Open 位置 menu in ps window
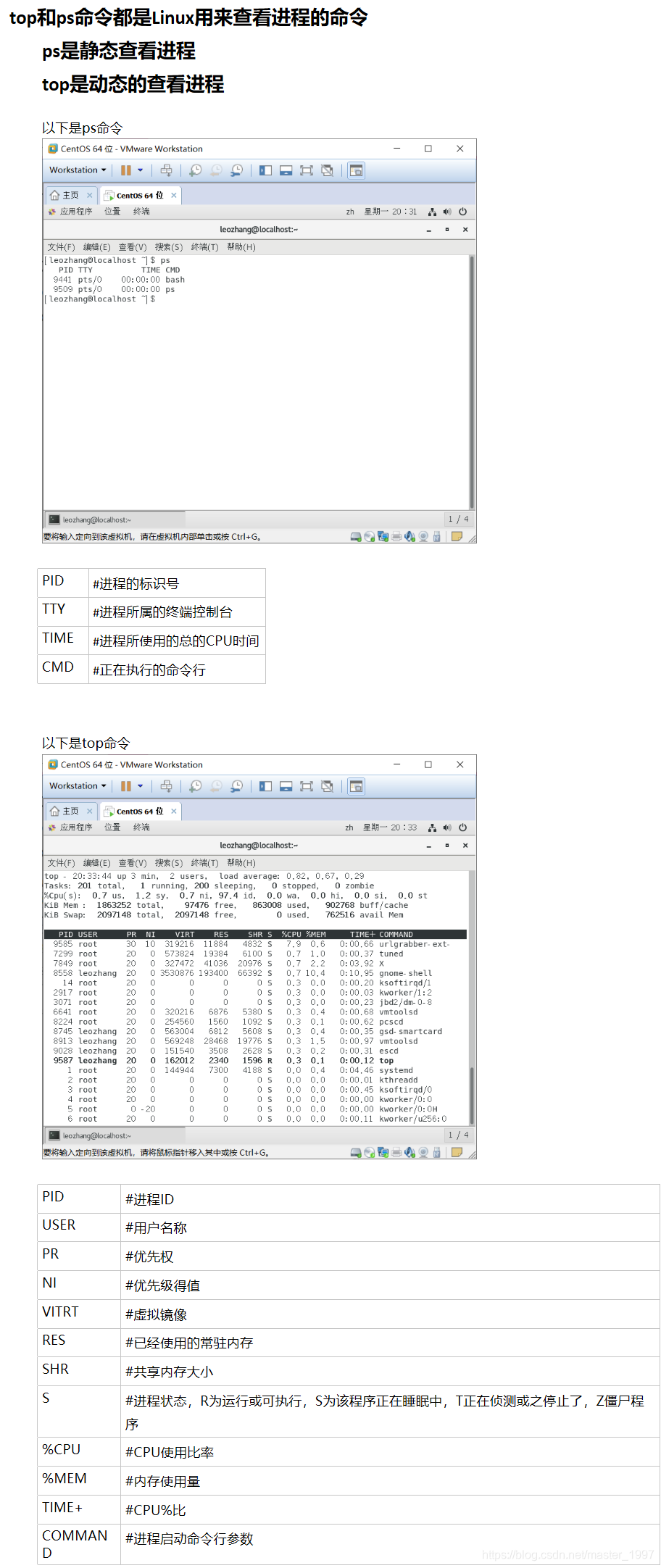The height and width of the screenshot is (1568, 661). tap(112, 212)
